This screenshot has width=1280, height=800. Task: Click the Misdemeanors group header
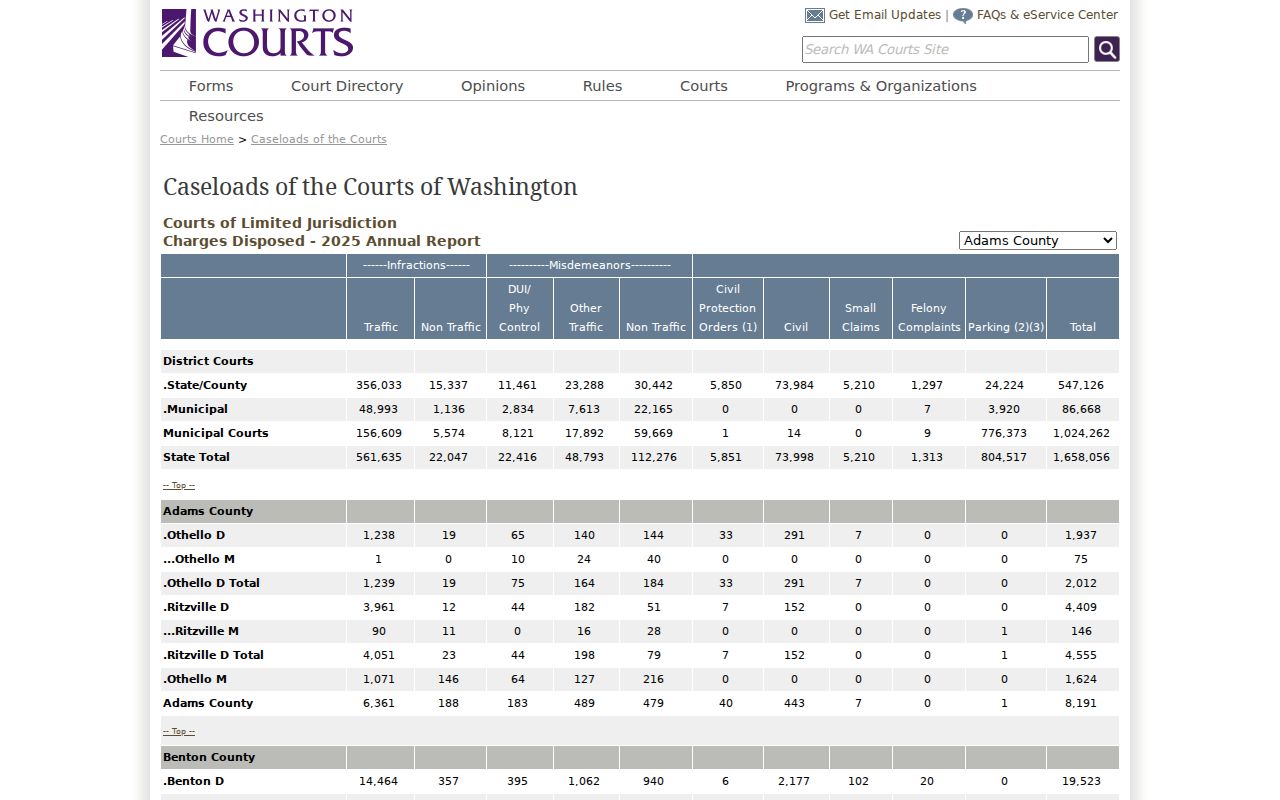pos(589,265)
